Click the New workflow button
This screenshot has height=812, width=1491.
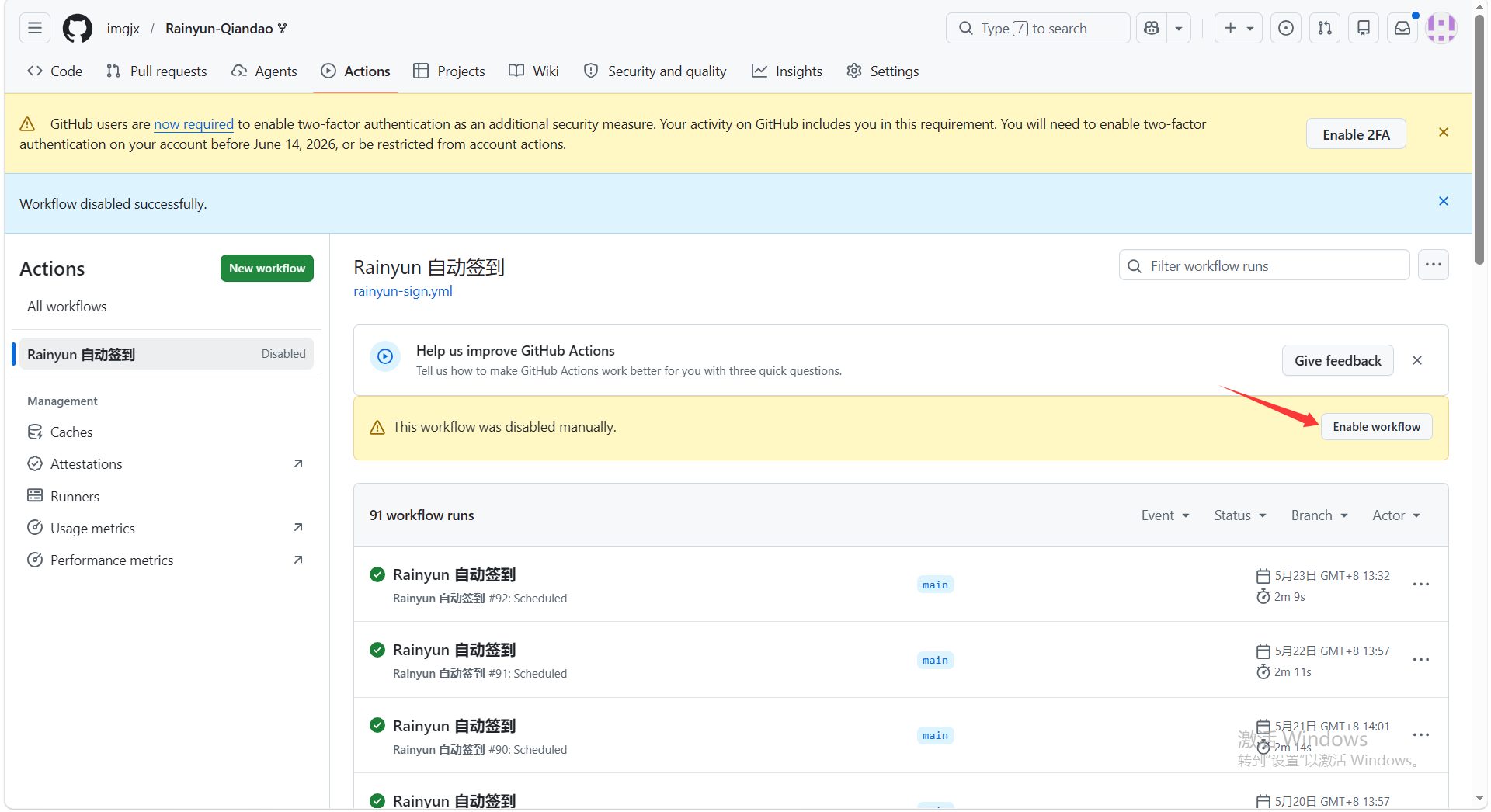click(x=267, y=269)
